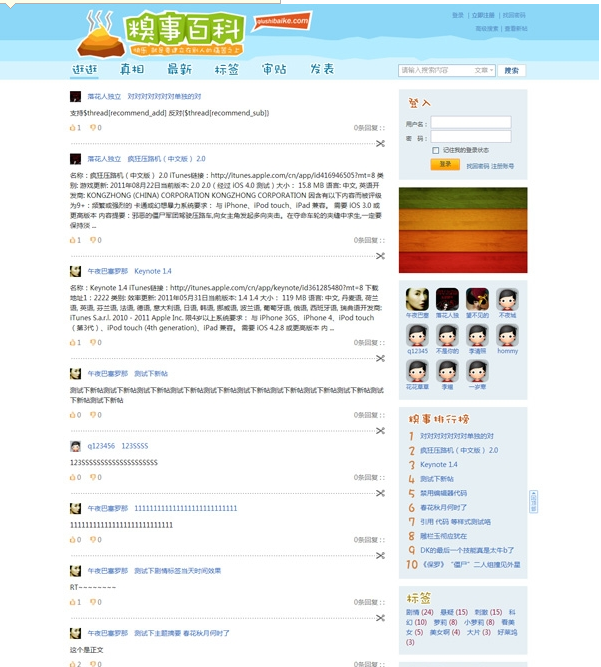Thumbs down the 疯狂压路机 2.0 post

click(x=93, y=240)
